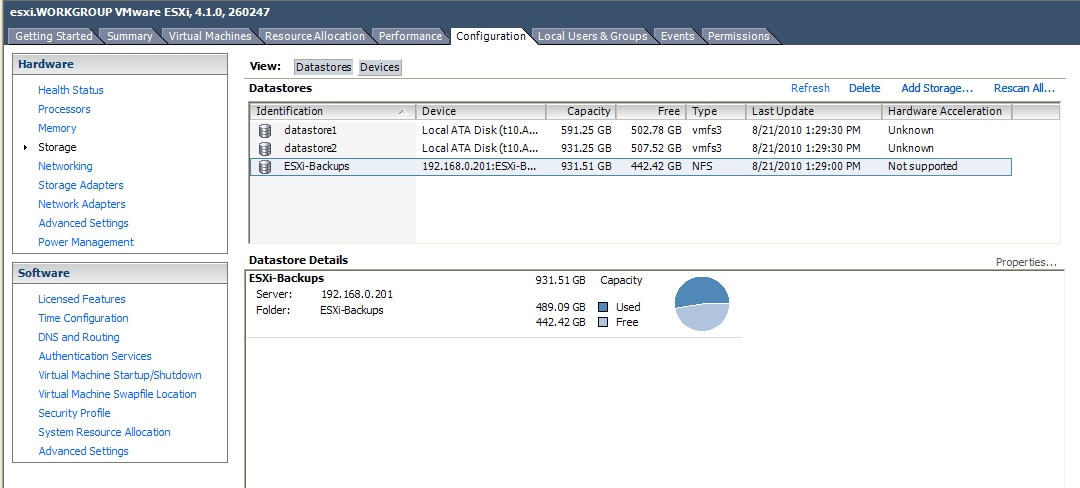1080x488 pixels.
Task: Select the ESXi-Backups row name
Action: 316,167
